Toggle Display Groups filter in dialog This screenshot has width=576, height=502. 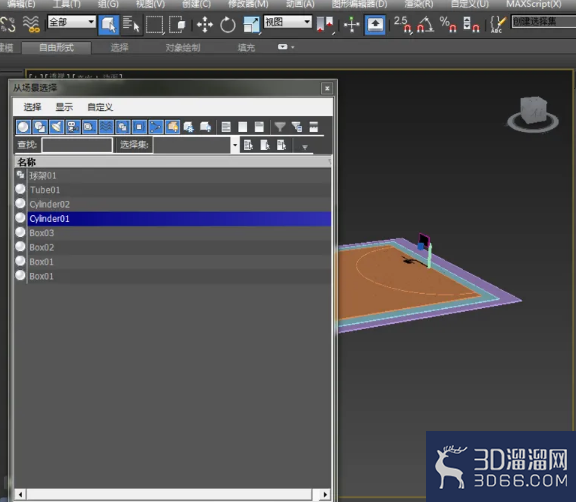pyautogui.click(x=122, y=127)
